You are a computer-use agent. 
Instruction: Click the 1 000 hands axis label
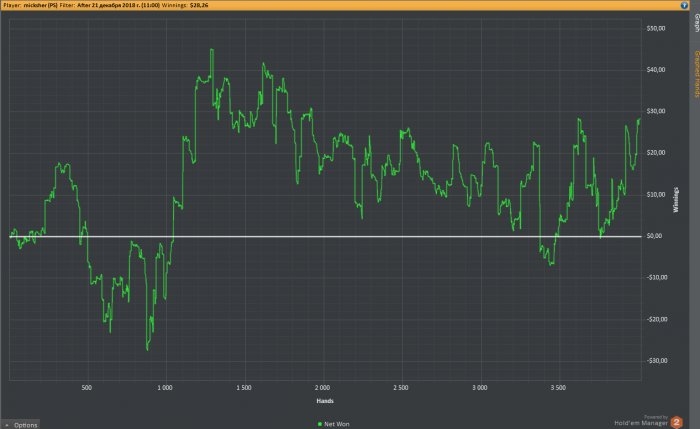165,387
